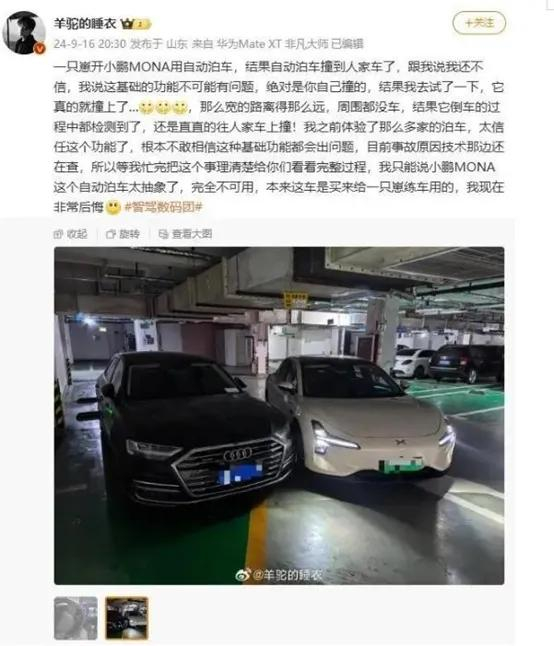The height and width of the screenshot is (646, 554).
Task: Click the 已编辑 edited label
Action: coord(348,44)
